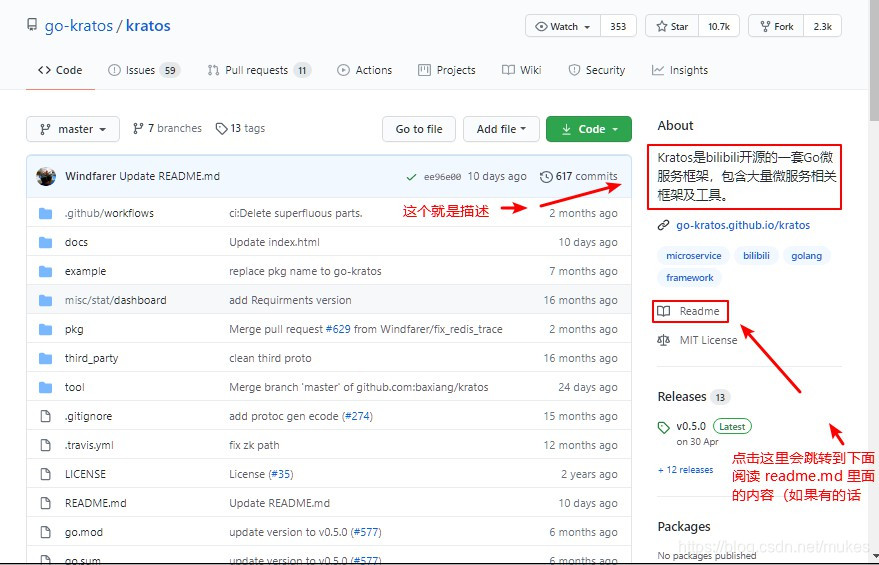
Task: Switch to the Actions tab
Action: pyautogui.click(x=364, y=70)
